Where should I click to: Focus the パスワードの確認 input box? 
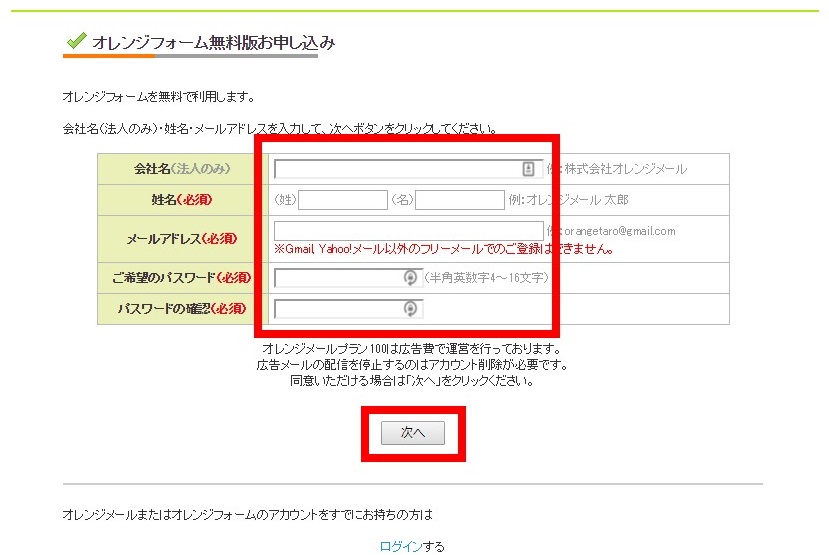coord(338,309)
